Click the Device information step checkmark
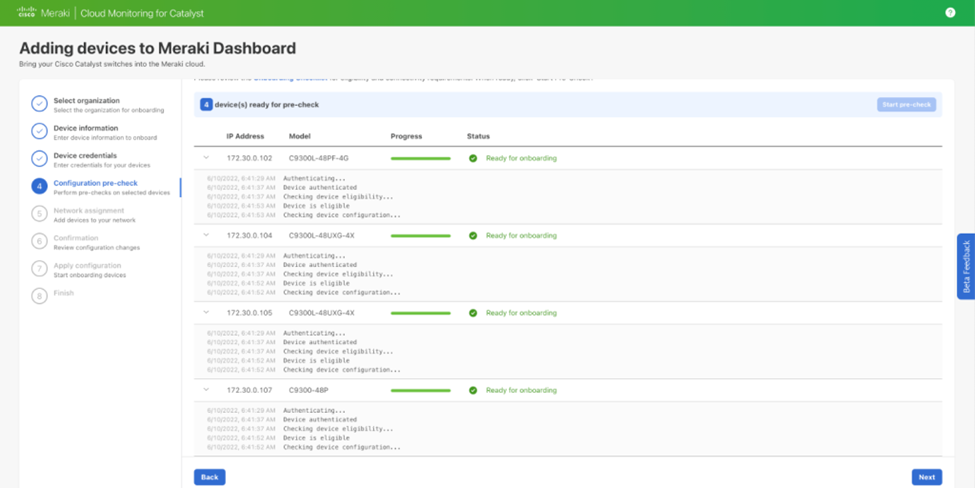Screen dimensions: 975x488 click(x=39, y=131)
